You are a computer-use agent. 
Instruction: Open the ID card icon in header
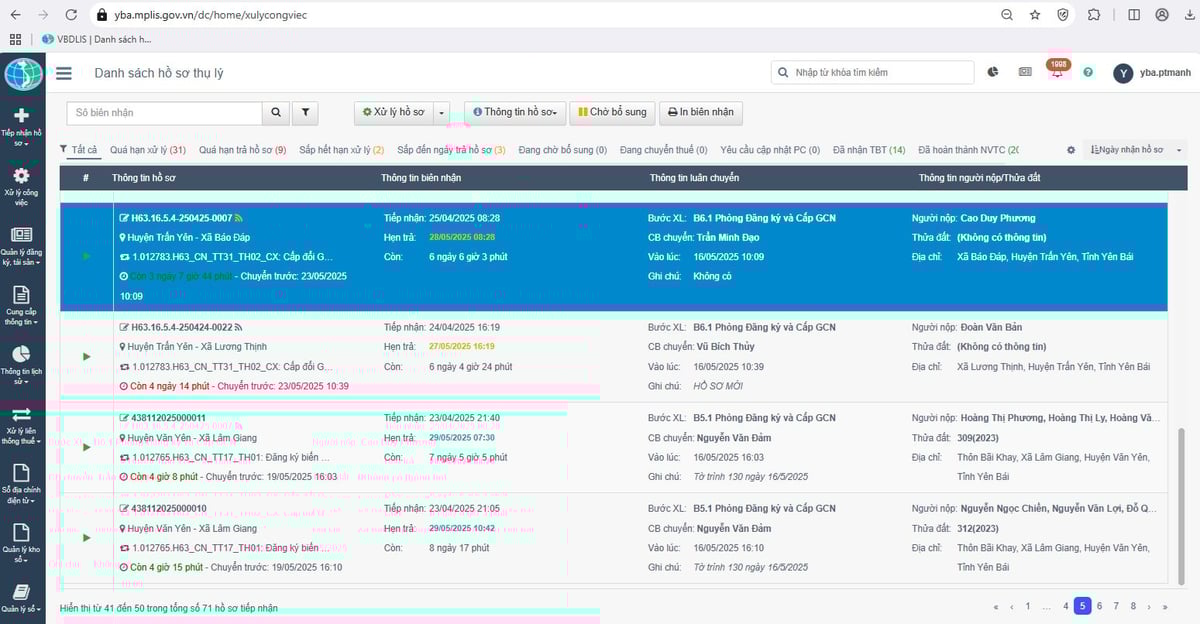pos(1025,72)
